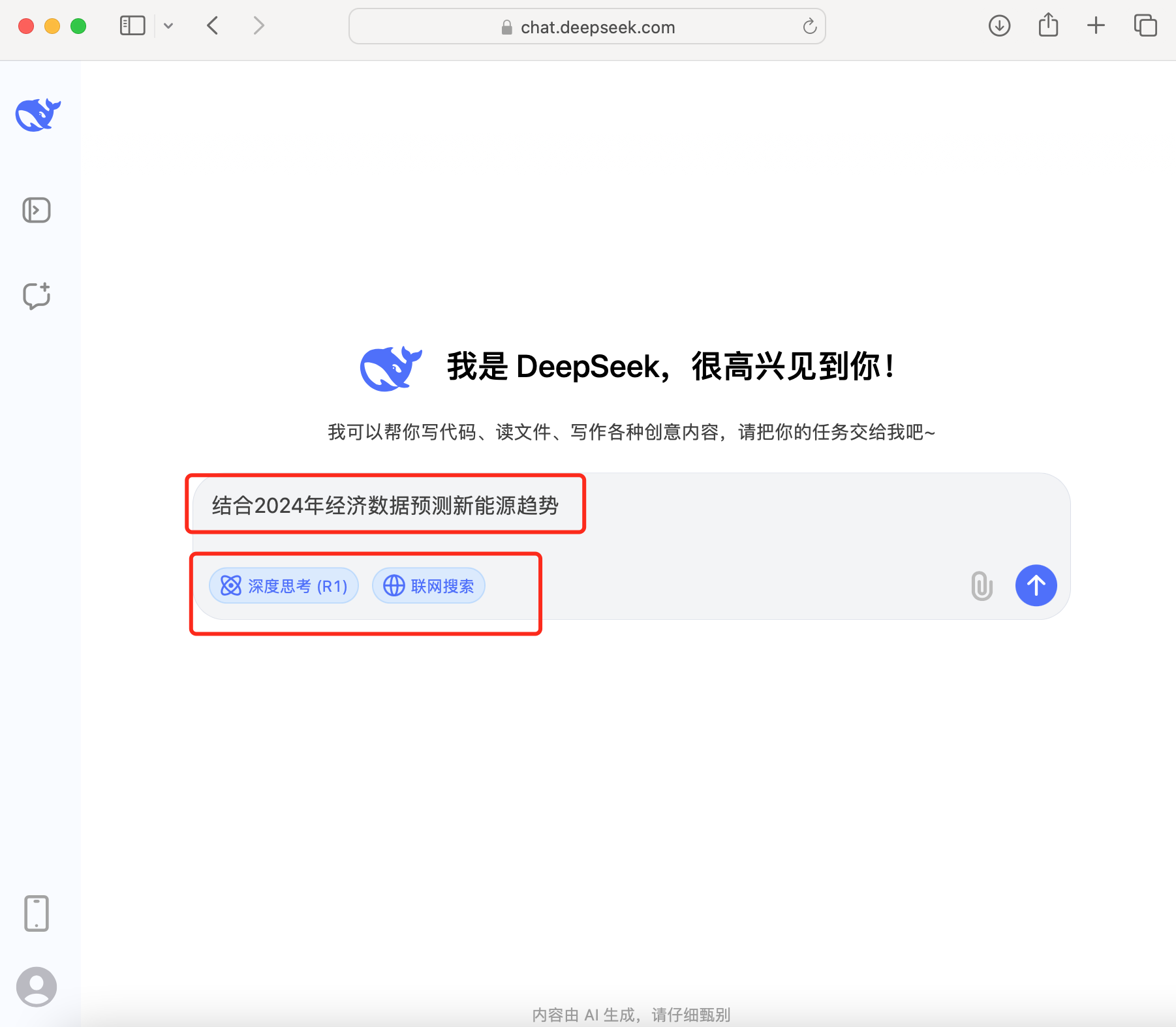Go back in Safari
Image resolution: width=1176 pixels, height=1027 pixels.
click(212, 26)
